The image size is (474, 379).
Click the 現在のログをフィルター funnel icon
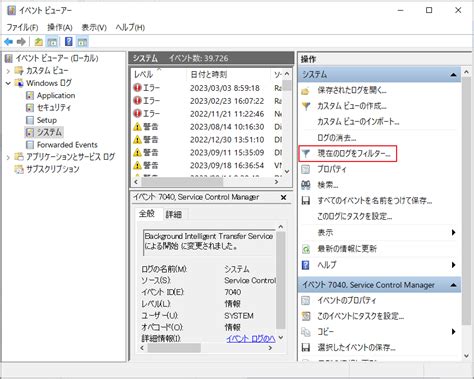coord(306,154)
